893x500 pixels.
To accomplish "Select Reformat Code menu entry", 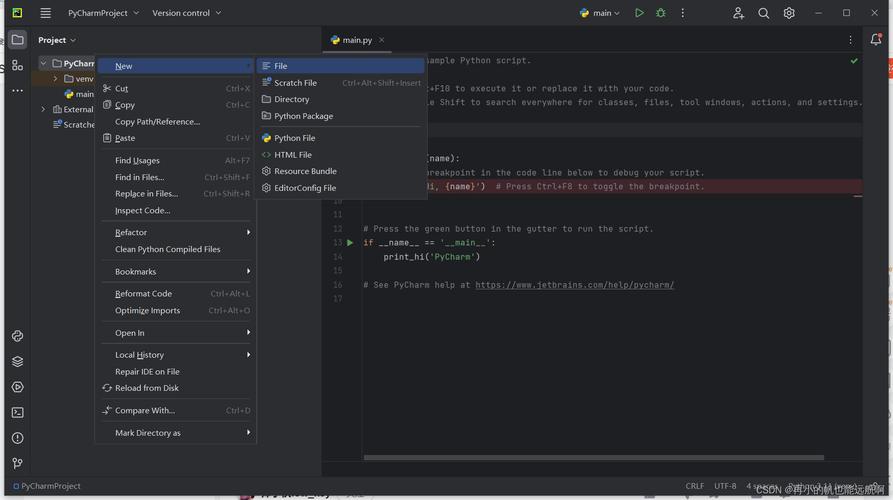I will (x=177, y=294).
